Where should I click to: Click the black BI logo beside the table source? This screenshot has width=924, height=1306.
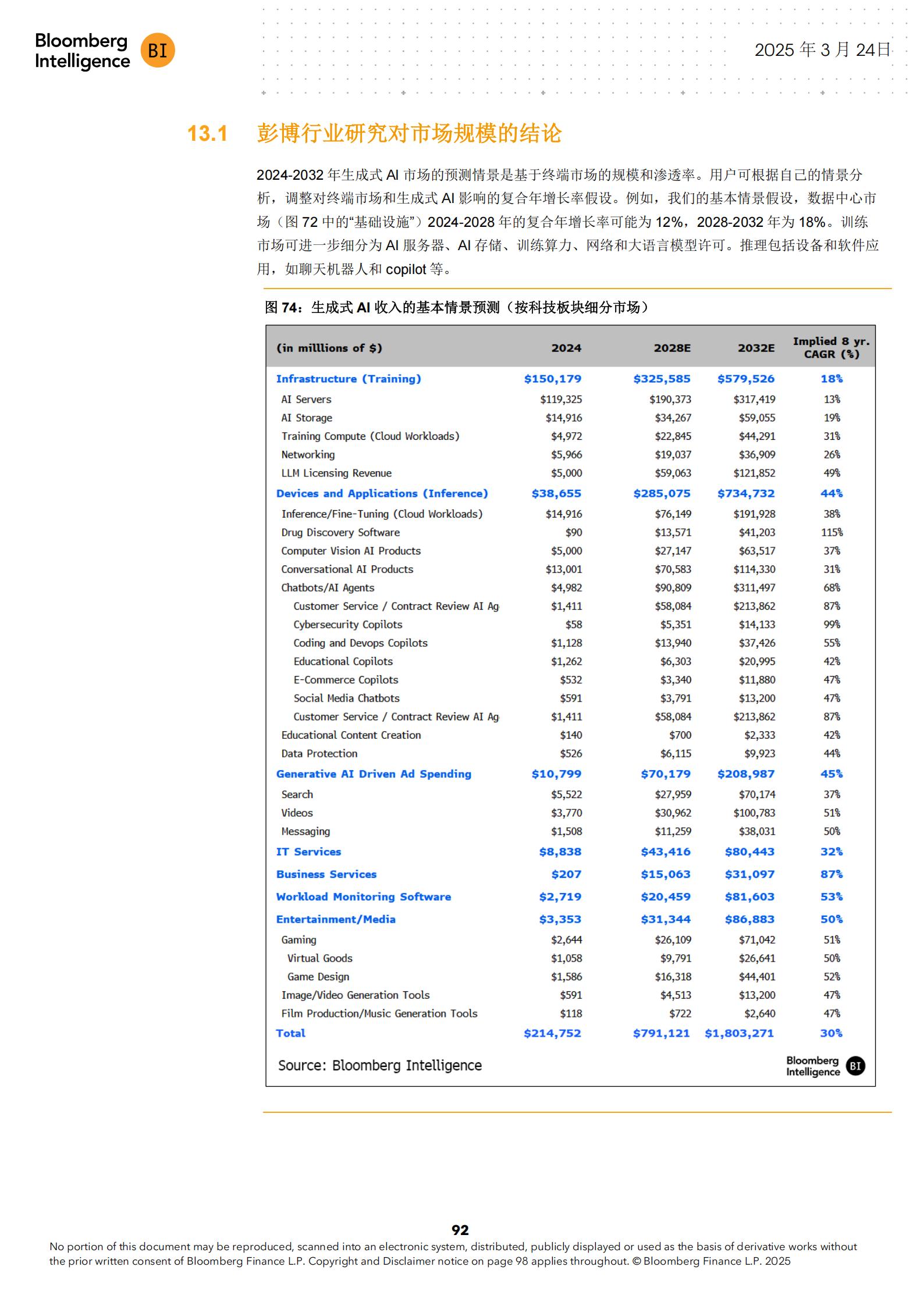(855, 1066)
